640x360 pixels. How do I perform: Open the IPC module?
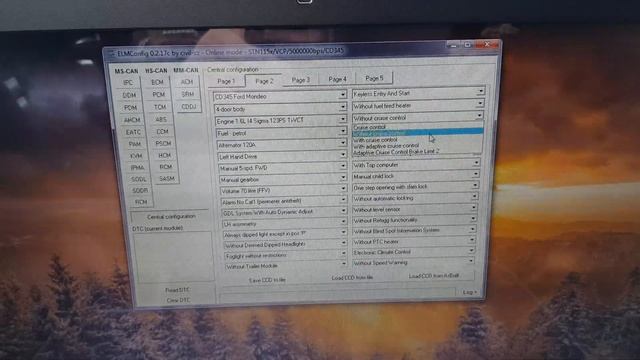[128, 82]
